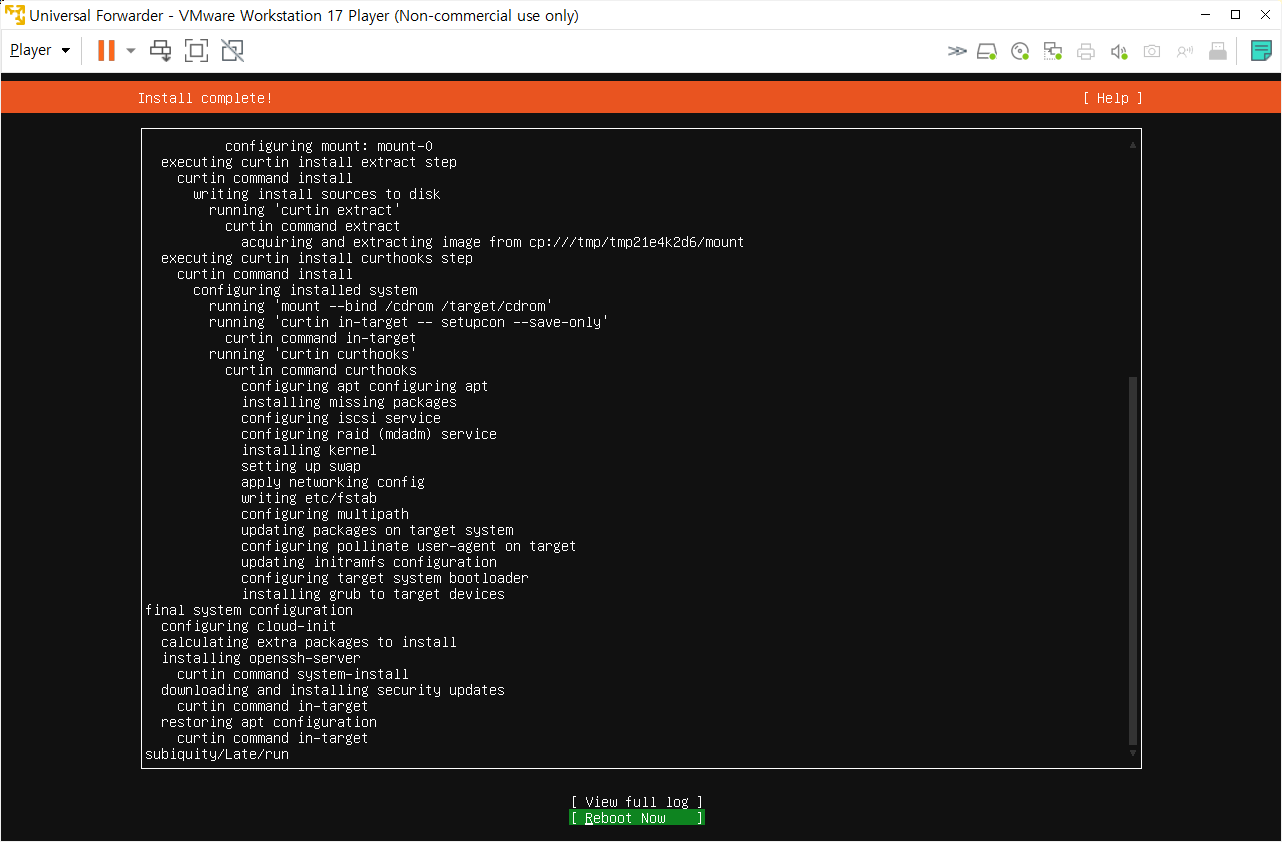Screen dimensions: 1282x842
Task: Click the 'installing openssh-server' log line
Action: (261, 658)
